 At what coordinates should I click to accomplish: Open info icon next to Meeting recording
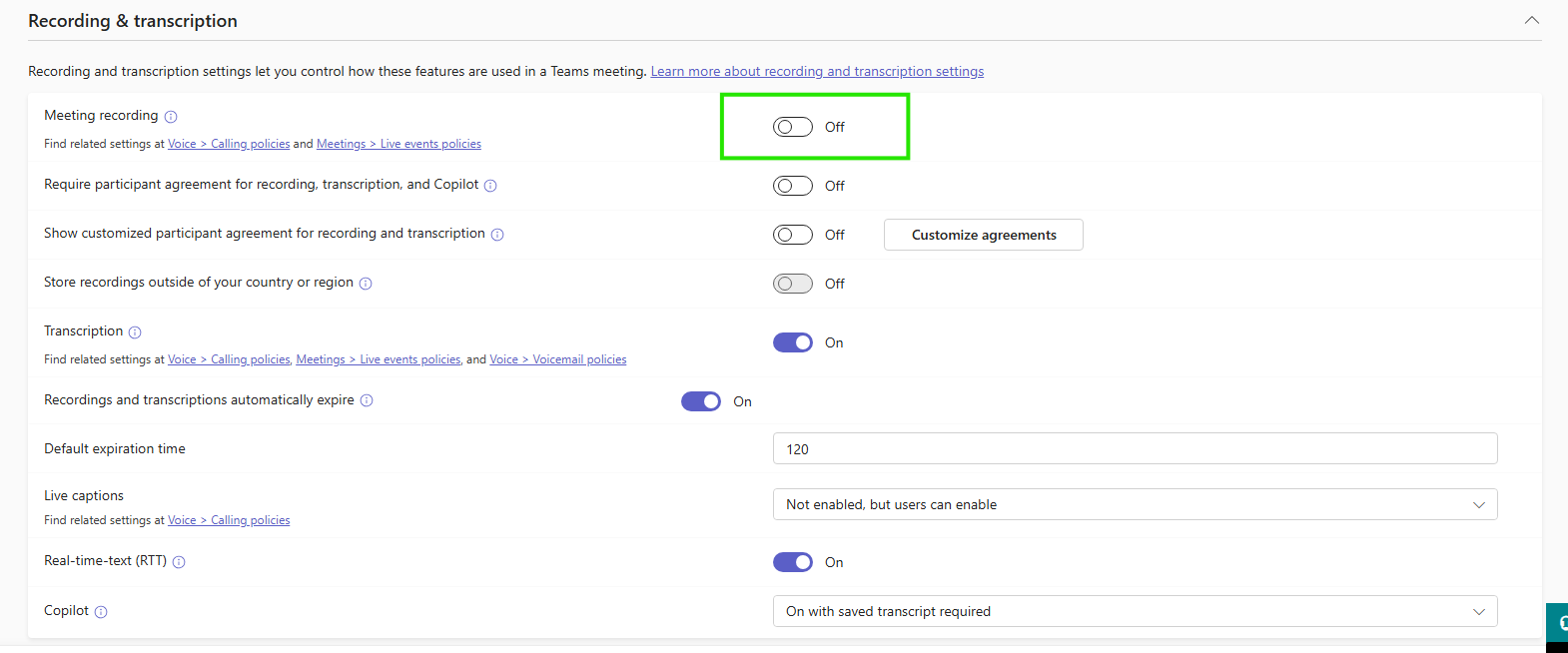click(x=171, y=117)
